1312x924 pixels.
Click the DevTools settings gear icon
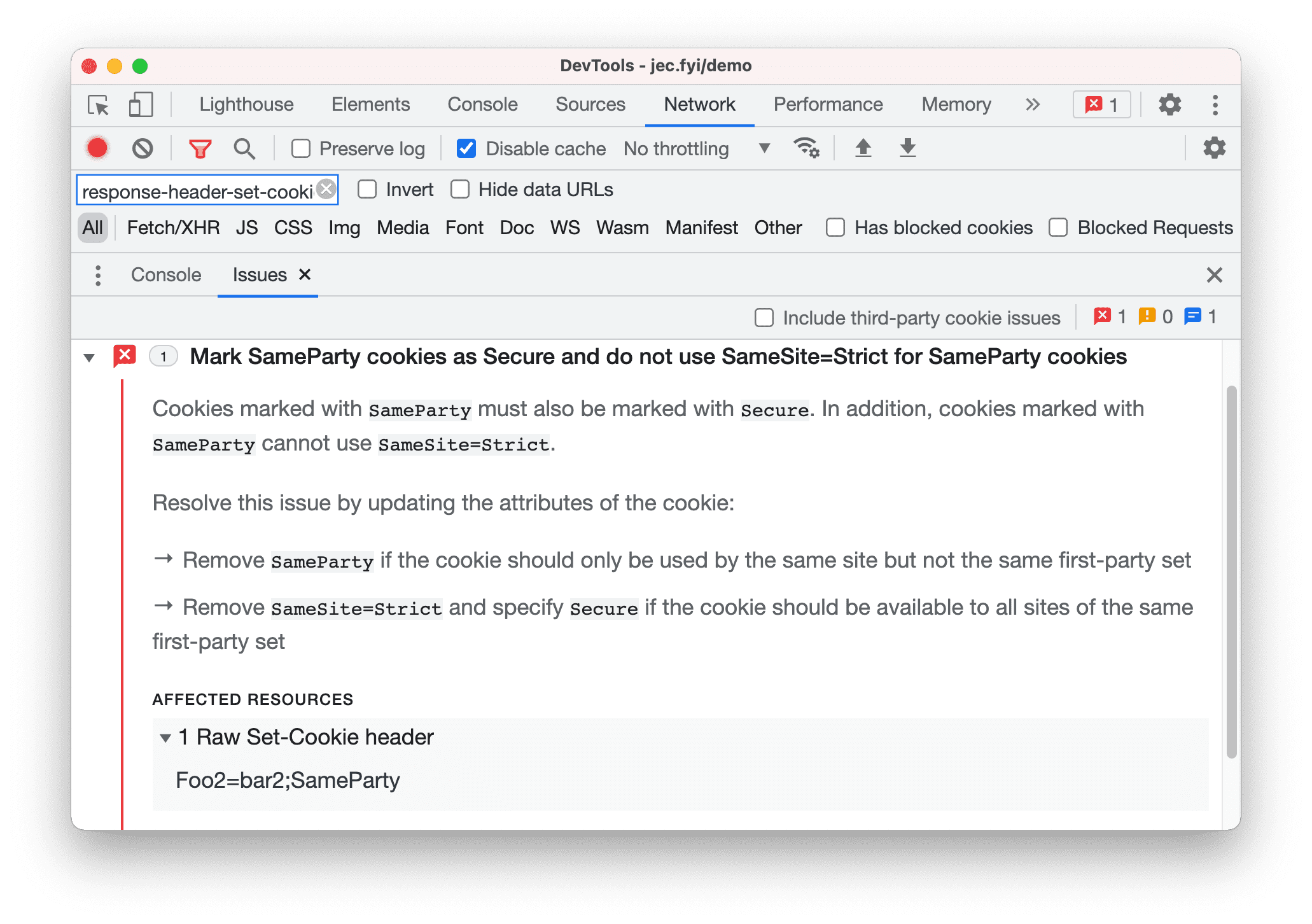[1169, 104]
